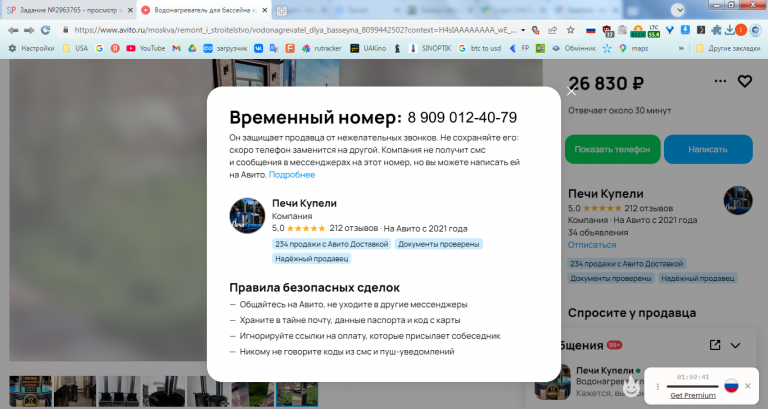Viewport: 768px width, 409px height.
Task: Select the second listing photo thumbnail
Action: point(74,391)
